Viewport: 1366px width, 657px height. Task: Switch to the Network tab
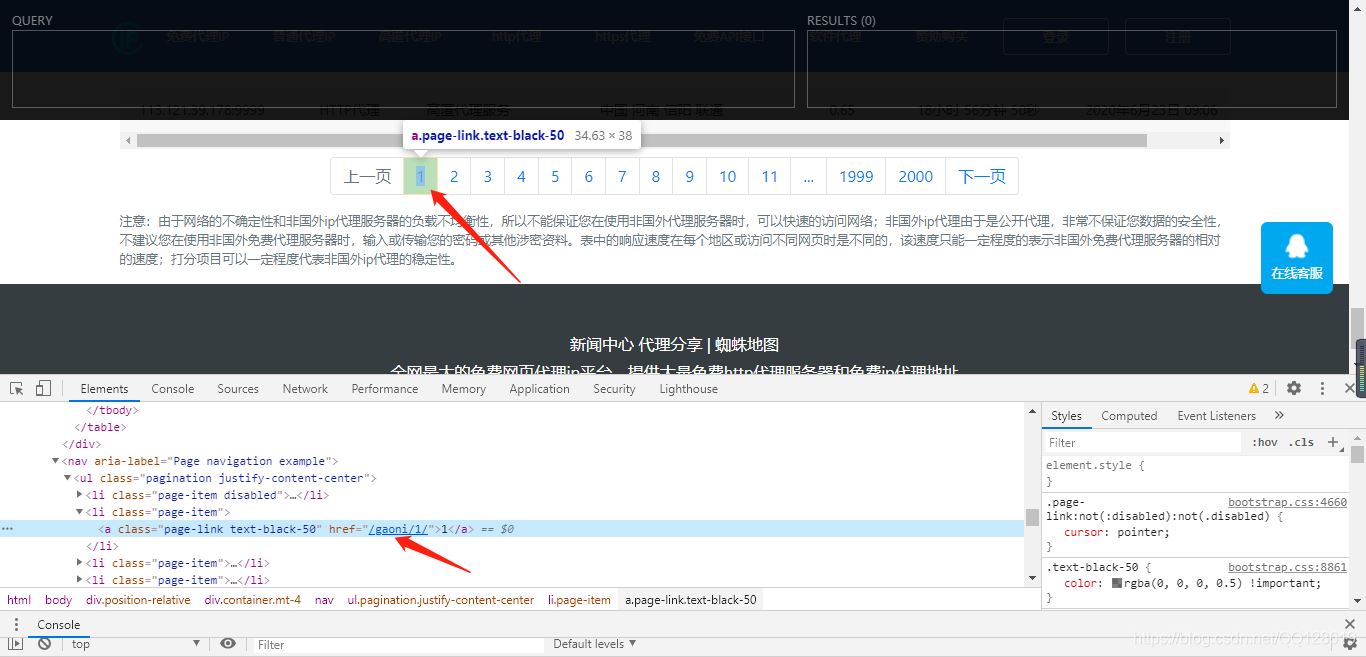click(x=304, y=388)
